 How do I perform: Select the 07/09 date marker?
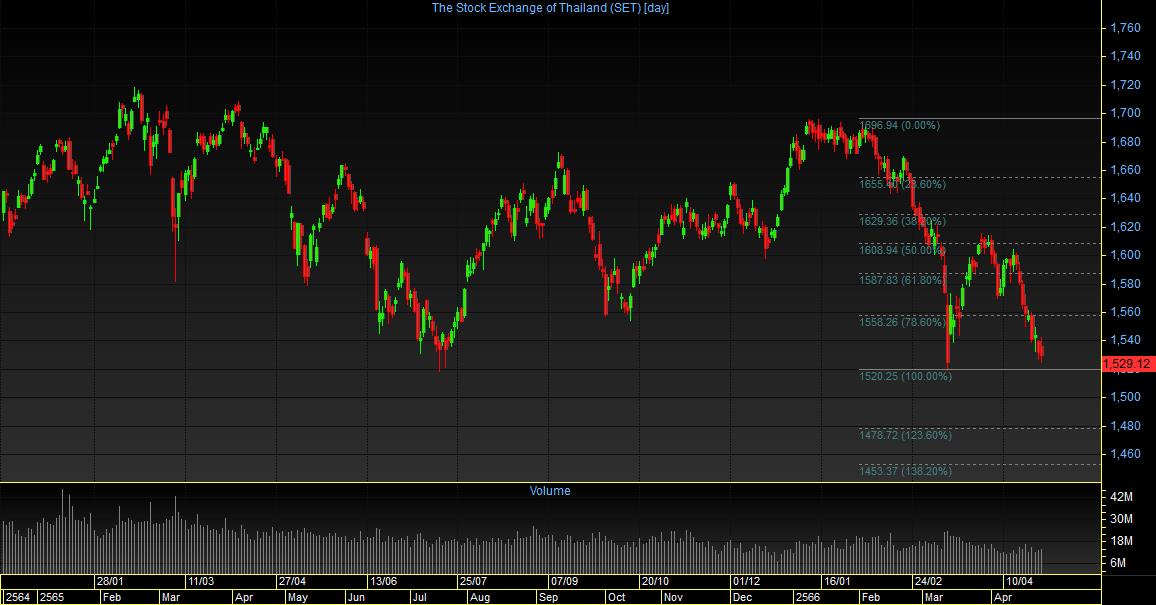564,581
